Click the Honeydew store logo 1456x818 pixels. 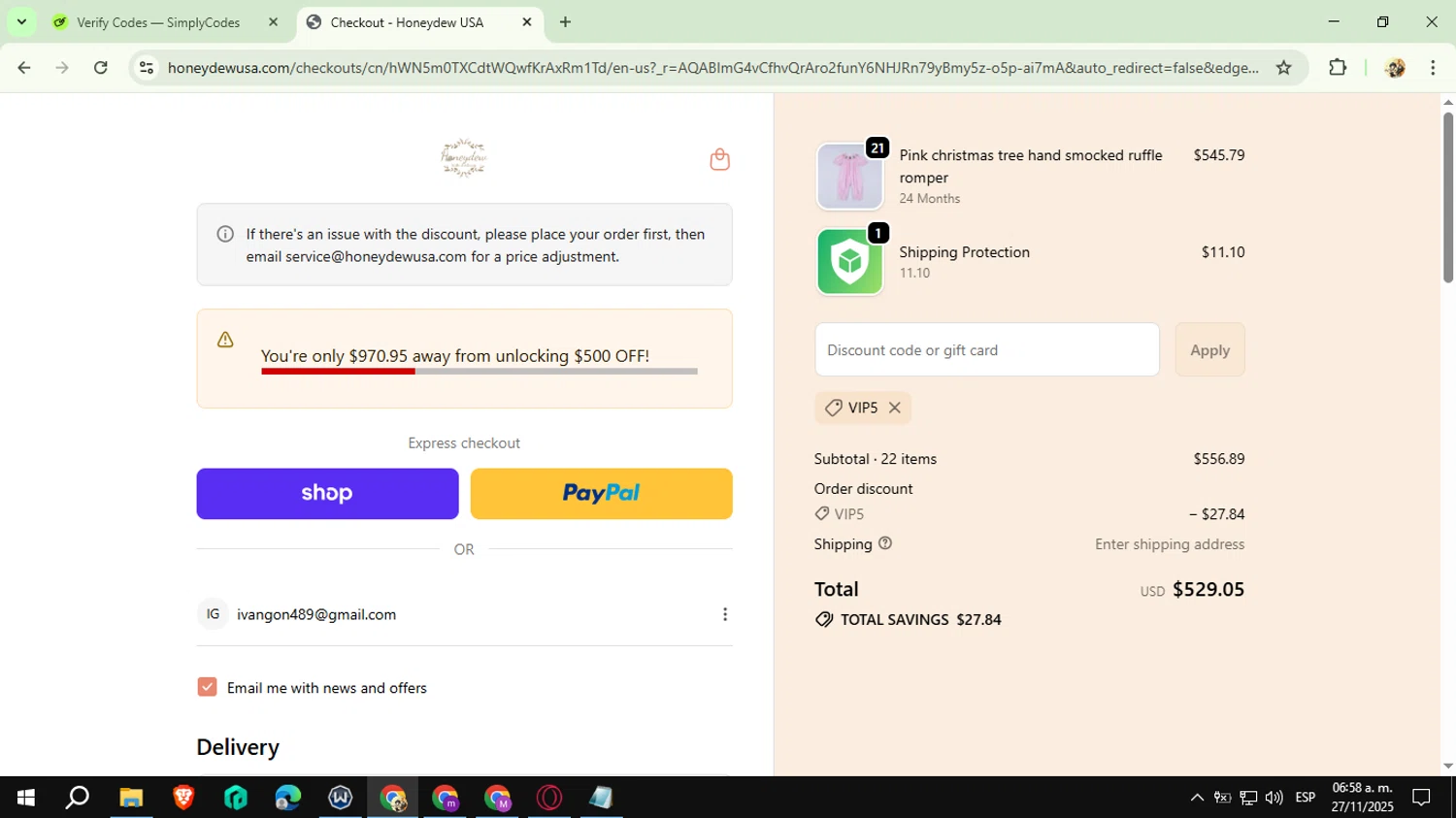[x=464, y=158]
